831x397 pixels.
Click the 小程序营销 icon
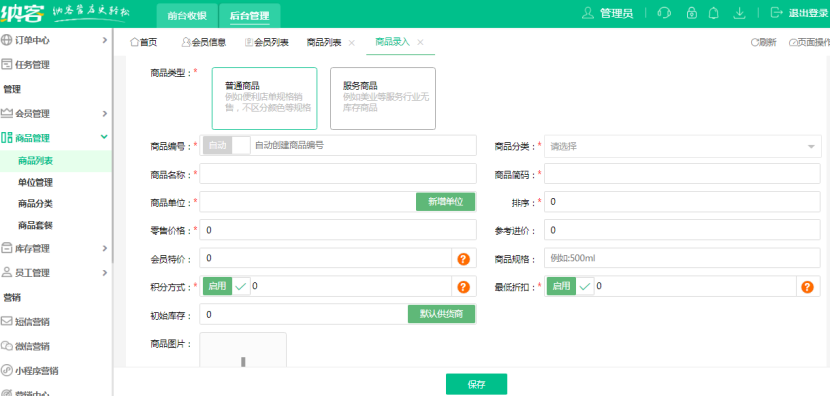[x=6, y=370]
